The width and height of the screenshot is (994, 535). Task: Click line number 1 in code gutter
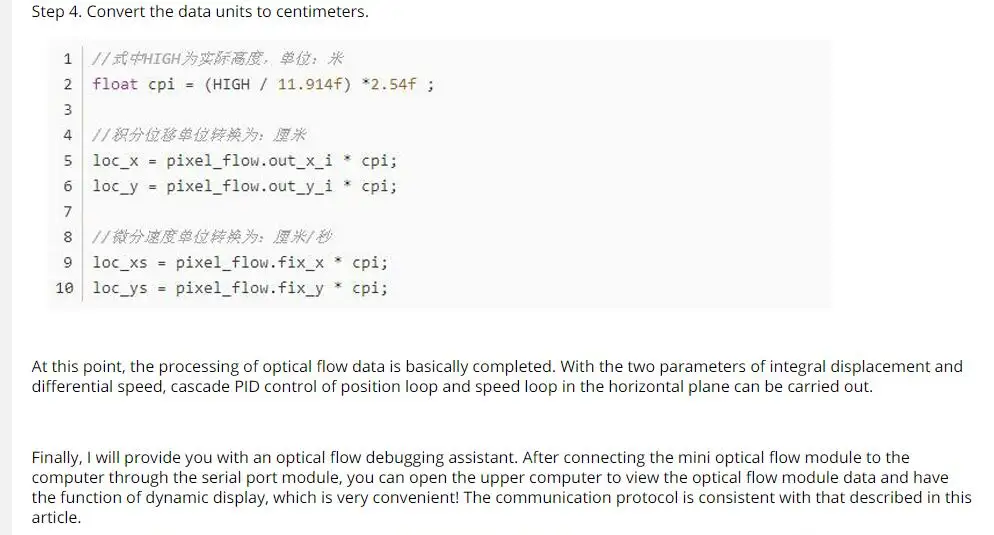[67, 59]
